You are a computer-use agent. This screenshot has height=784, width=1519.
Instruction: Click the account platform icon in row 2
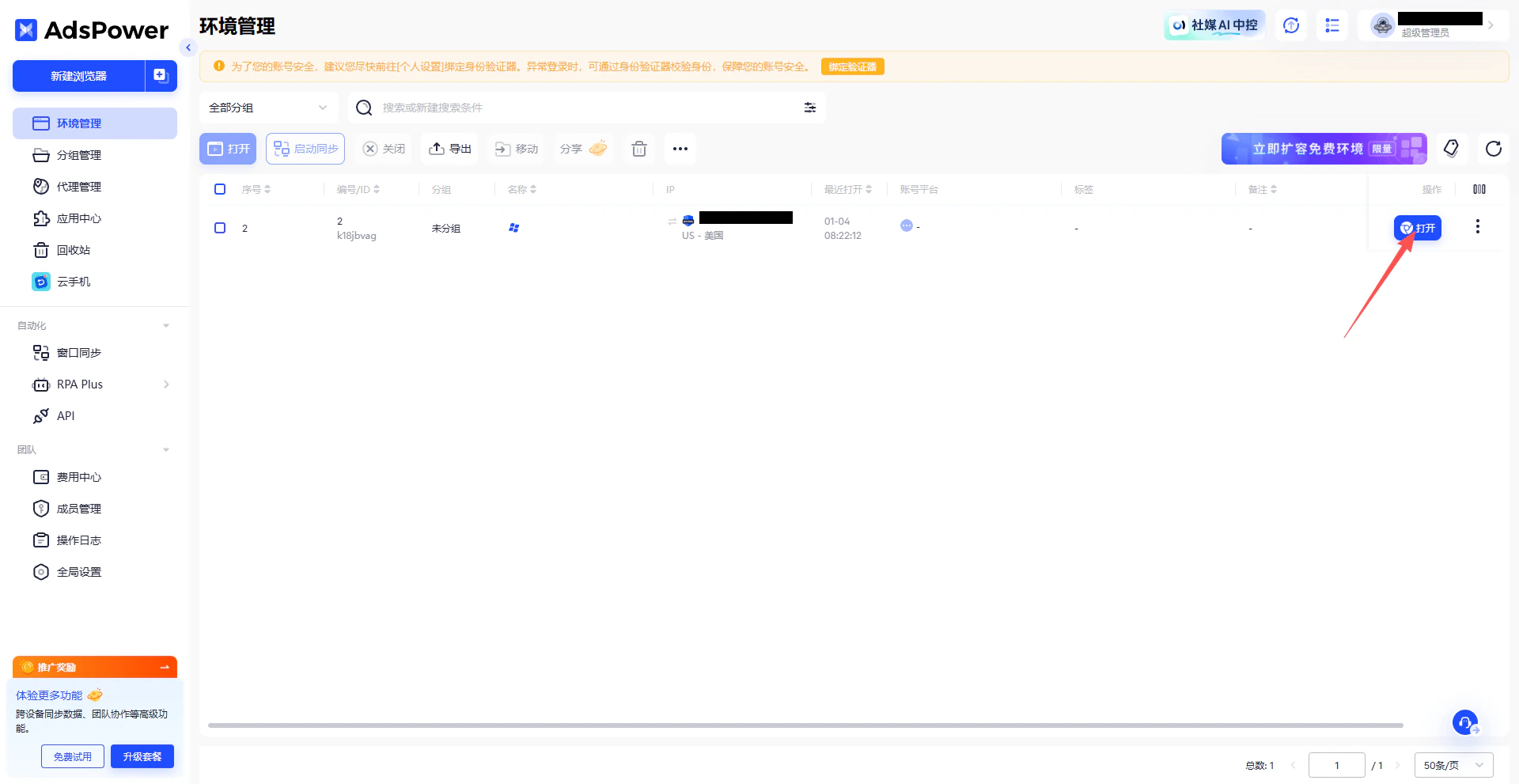[x=907, y=225]
